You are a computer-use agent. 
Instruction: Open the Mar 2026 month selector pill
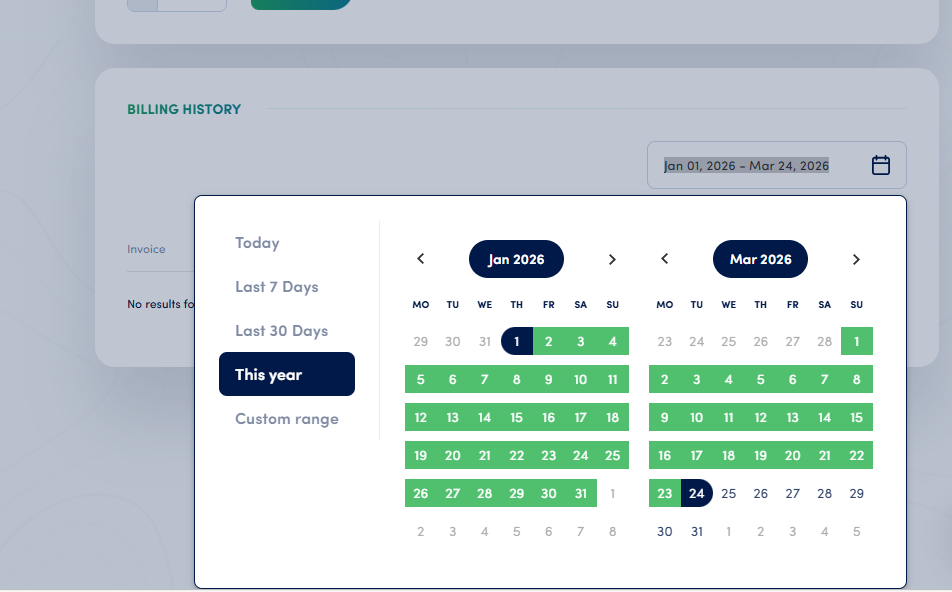(760, 258)
